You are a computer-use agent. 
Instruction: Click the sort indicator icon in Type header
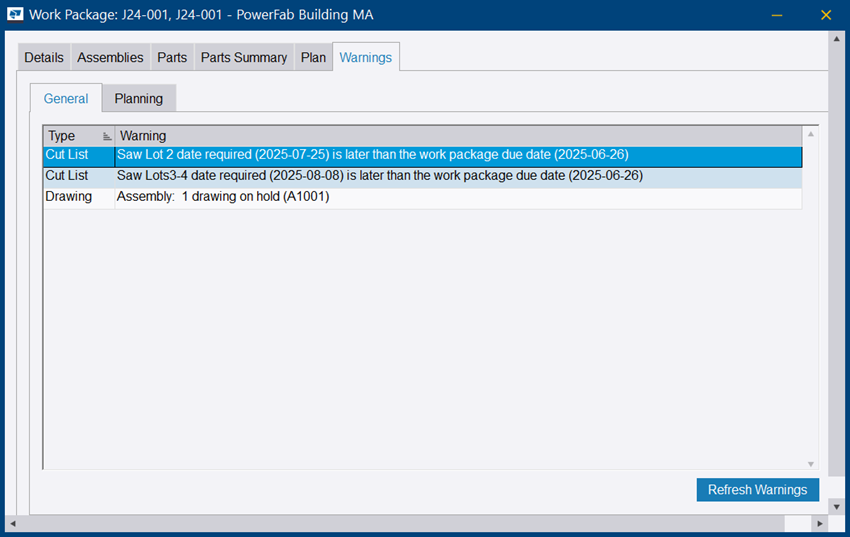(107, 137)
